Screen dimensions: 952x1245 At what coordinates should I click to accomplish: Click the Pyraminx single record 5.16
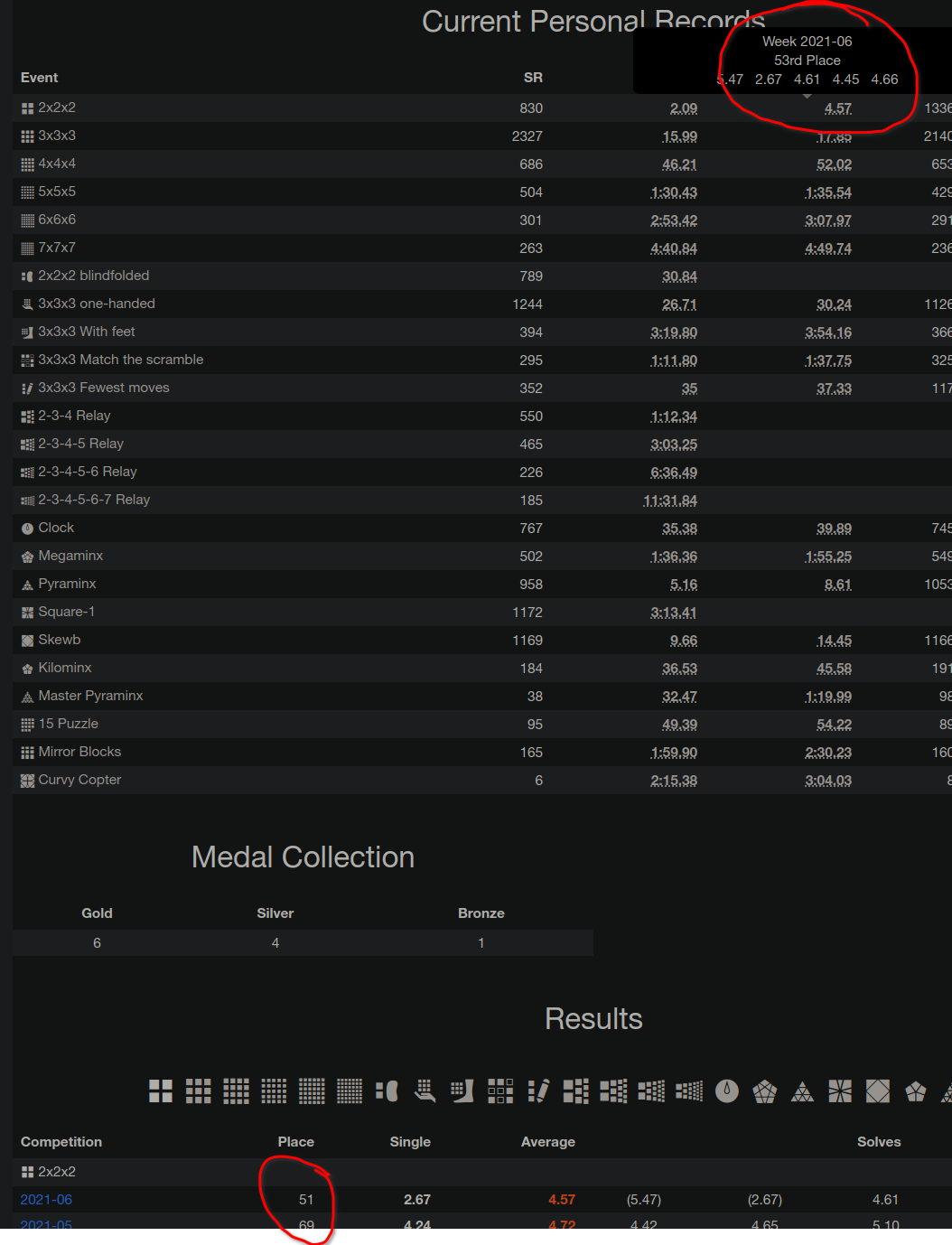click(x=684, y=585)
